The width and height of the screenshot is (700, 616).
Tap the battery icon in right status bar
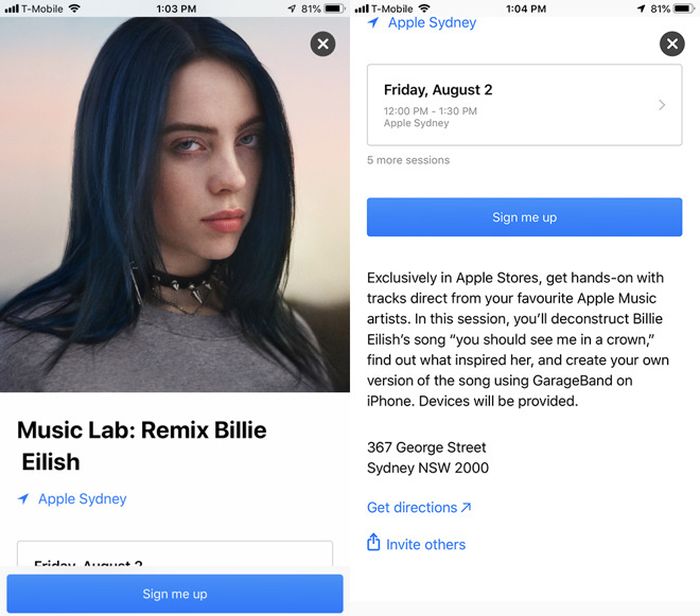coord(684,8)
